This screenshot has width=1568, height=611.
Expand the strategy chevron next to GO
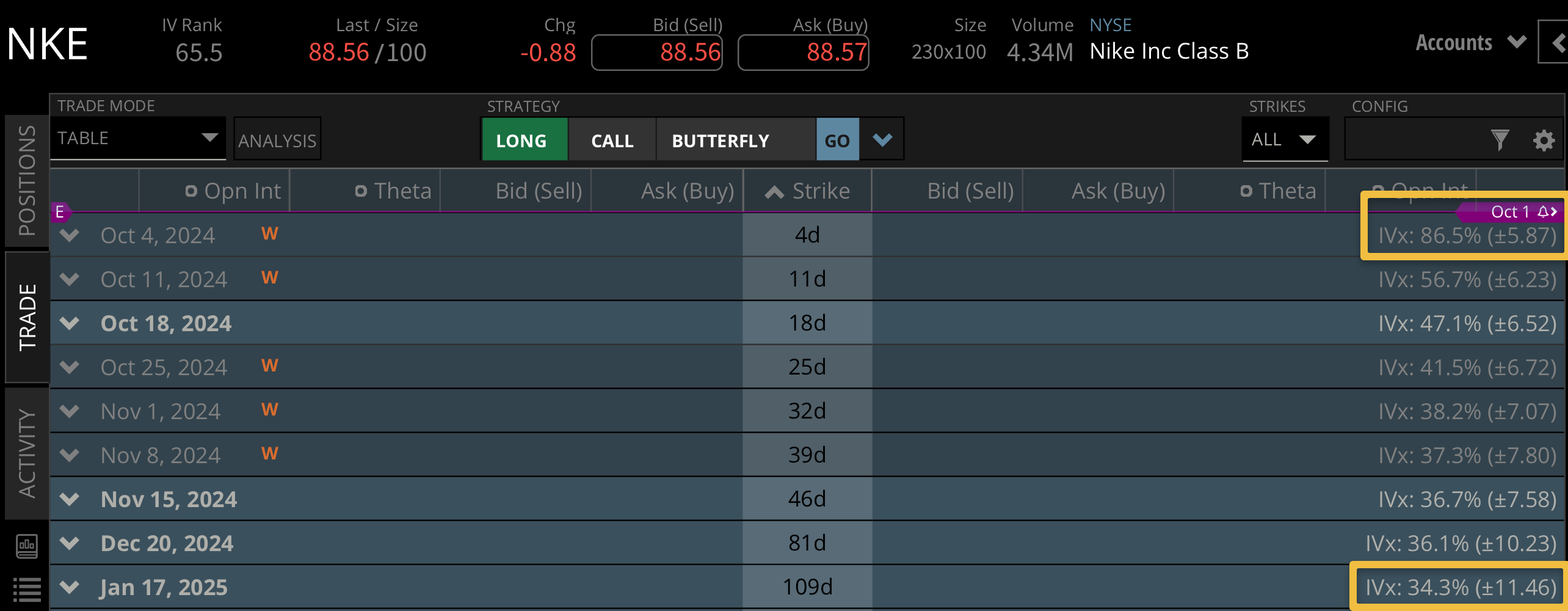[882, 140]
